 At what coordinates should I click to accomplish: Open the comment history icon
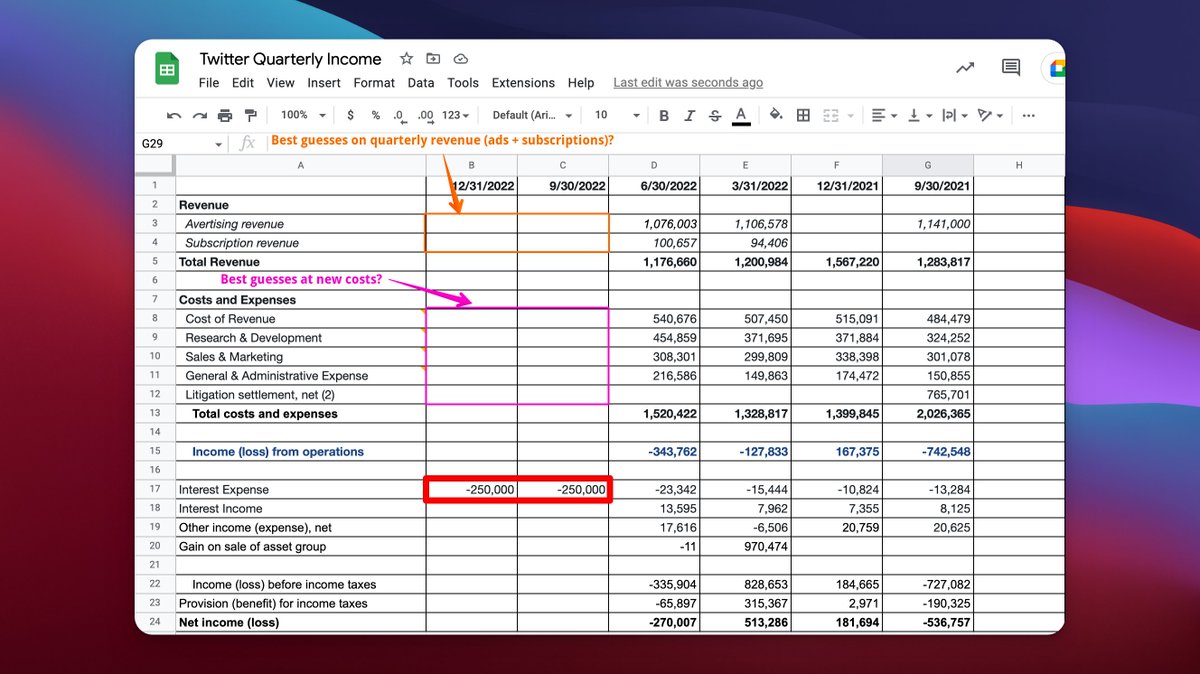pyautogui.click(x=1011, y=68)
